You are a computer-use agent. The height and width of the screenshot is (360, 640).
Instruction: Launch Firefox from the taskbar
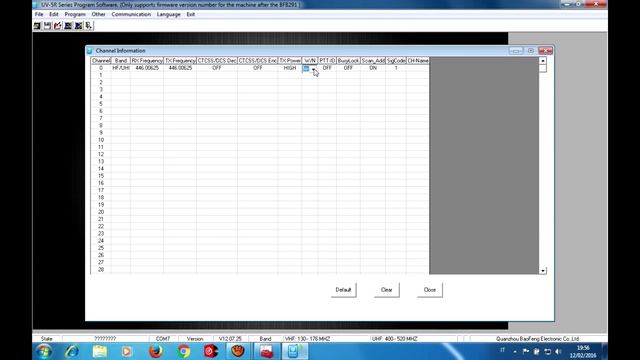156,351
